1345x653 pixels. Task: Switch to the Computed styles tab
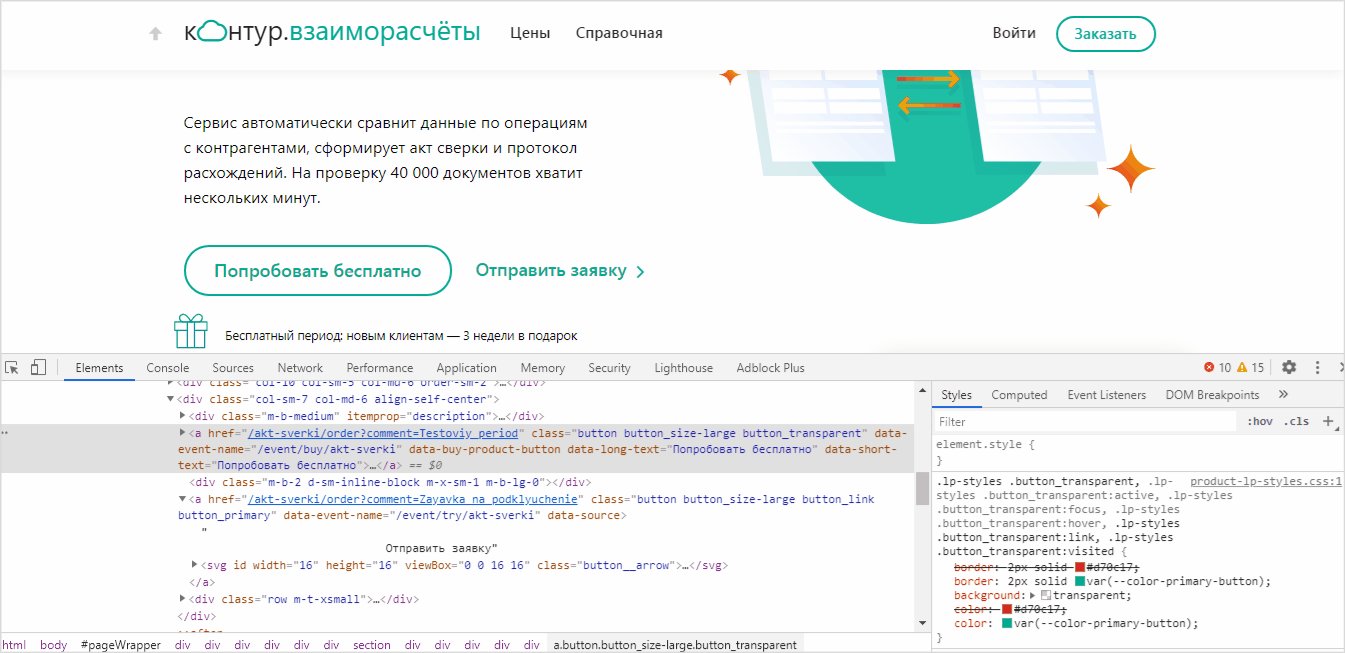tap(1019, 394)
